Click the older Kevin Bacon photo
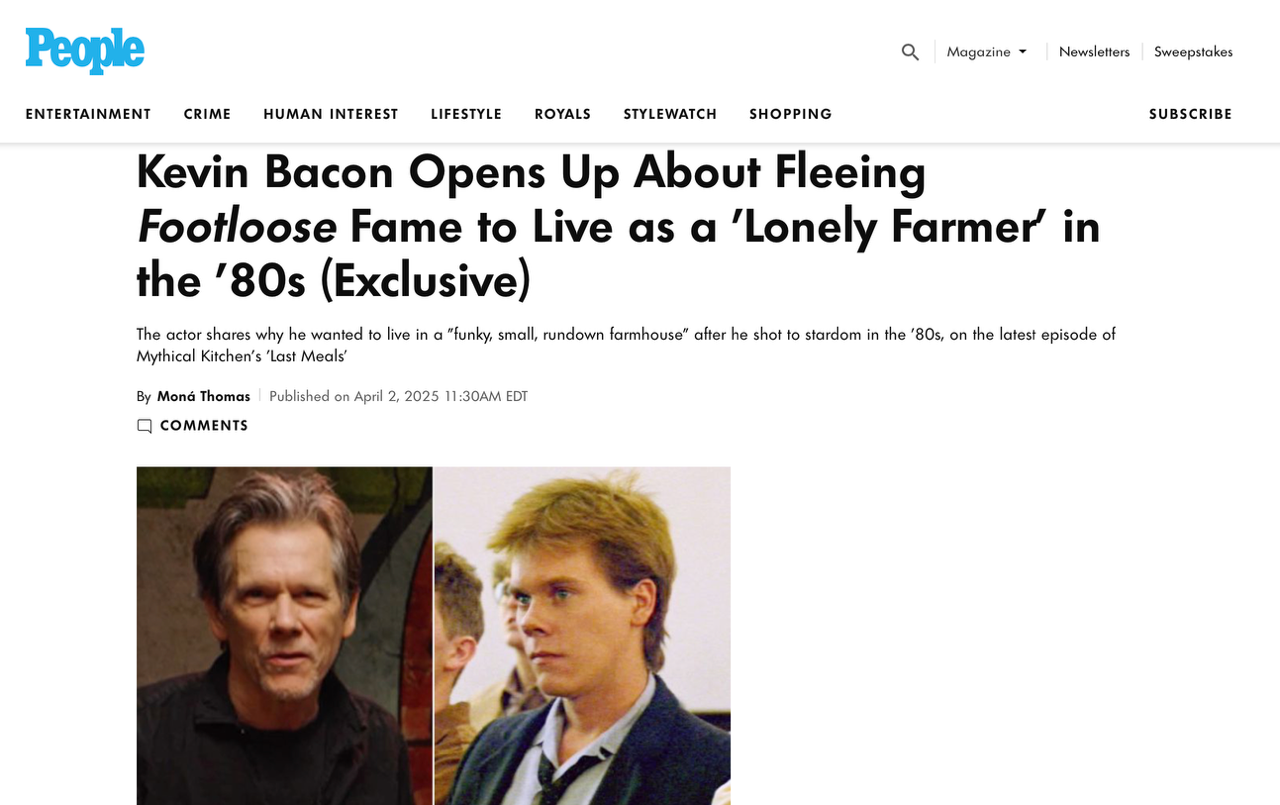The image size is (1280, 805). pyautogui.click(x=284, y=635)
